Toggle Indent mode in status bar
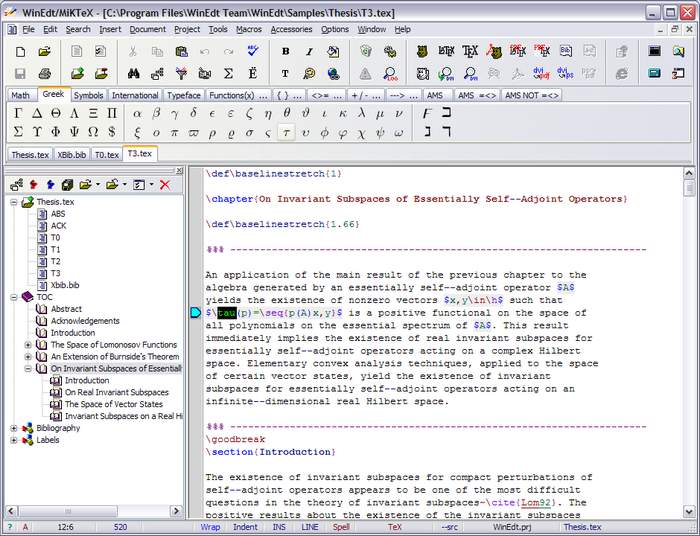The width and height of the screenshot is (700, 536). (245, 527)
